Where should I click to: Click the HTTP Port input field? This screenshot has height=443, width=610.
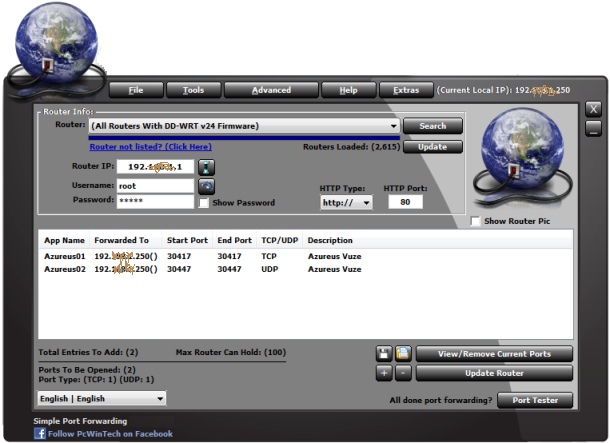(x=405, y=202)
